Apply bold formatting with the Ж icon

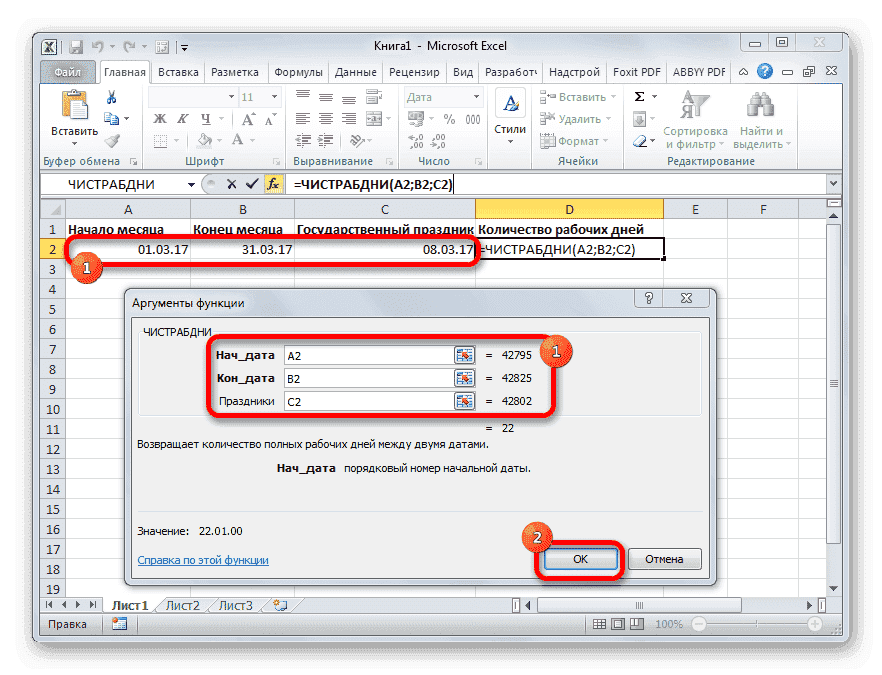(160, 117)
